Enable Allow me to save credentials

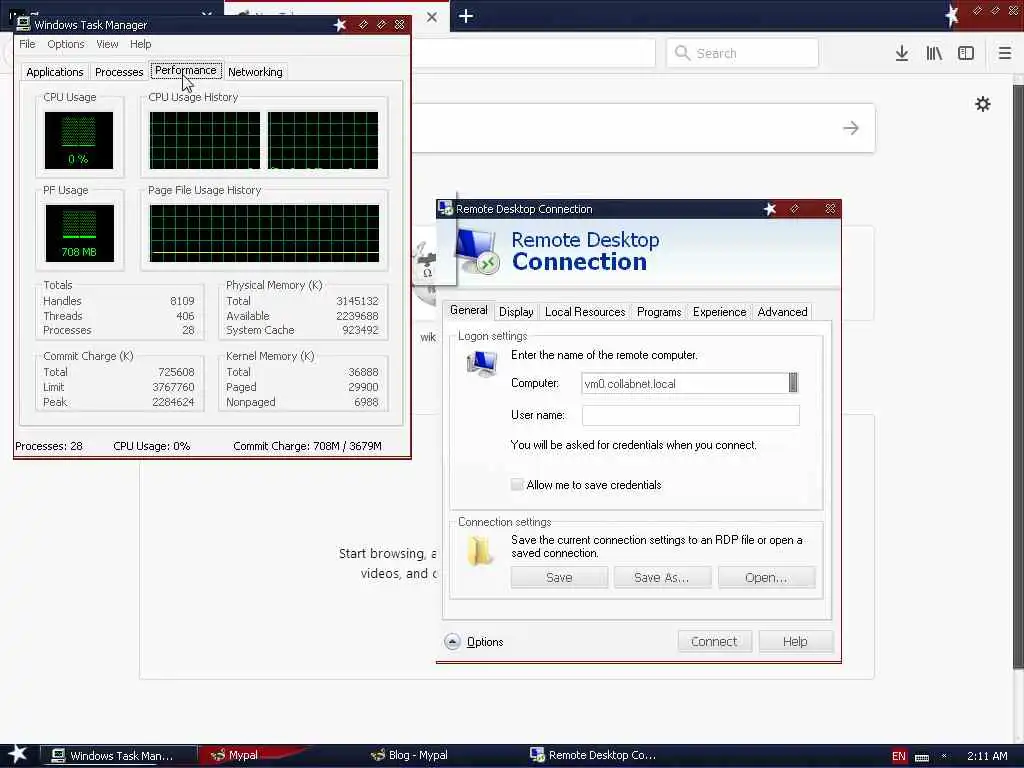pos(517,485)
